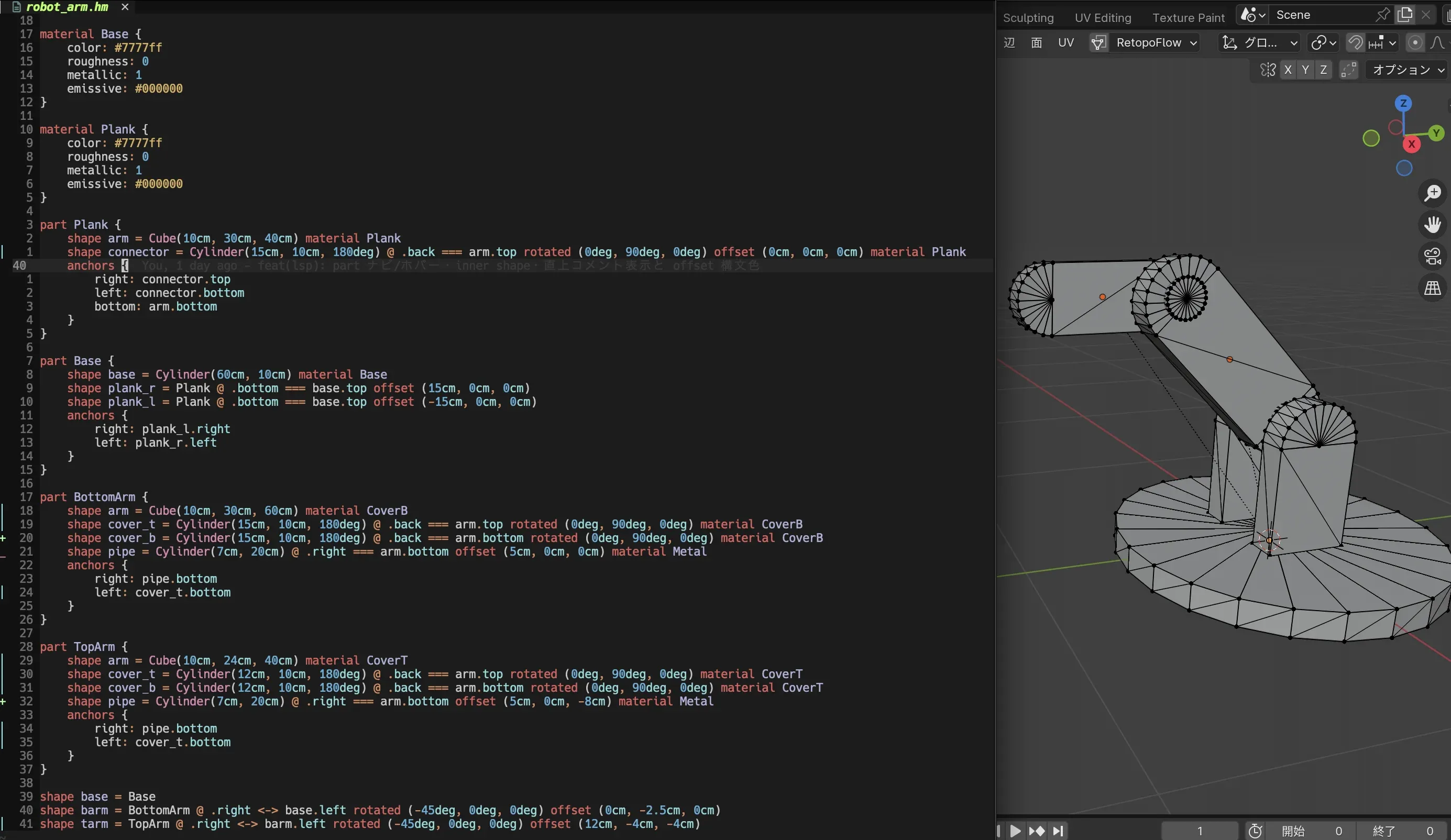1451x840 pixels.
Task: Open the pivot point dropdown
Action: click(x=1323, y=42)
